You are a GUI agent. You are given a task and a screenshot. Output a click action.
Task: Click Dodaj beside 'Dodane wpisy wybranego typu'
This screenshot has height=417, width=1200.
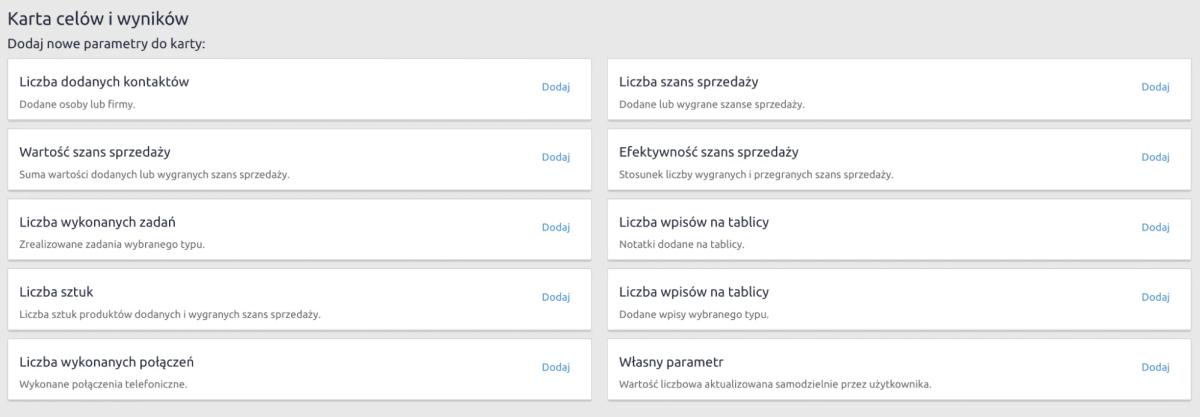(x=1155, y=297)
